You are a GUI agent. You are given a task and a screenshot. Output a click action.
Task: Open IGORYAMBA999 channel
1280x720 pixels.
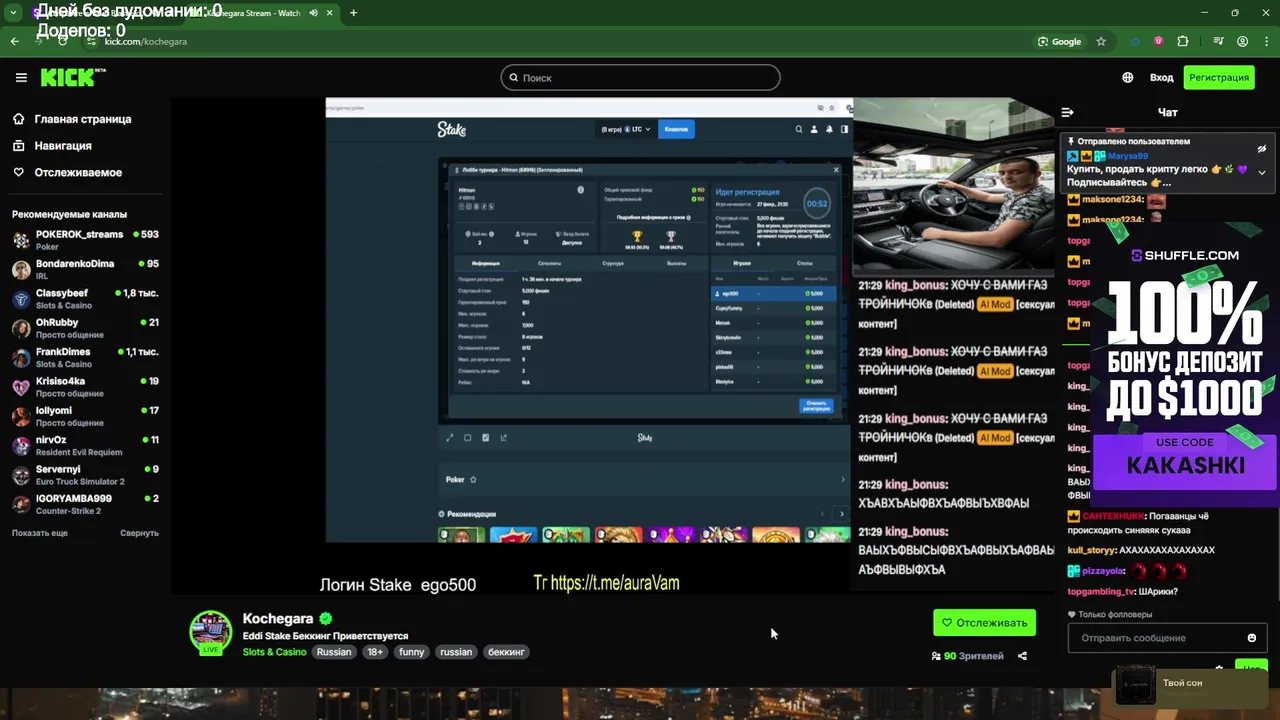[x=85, y=504]
